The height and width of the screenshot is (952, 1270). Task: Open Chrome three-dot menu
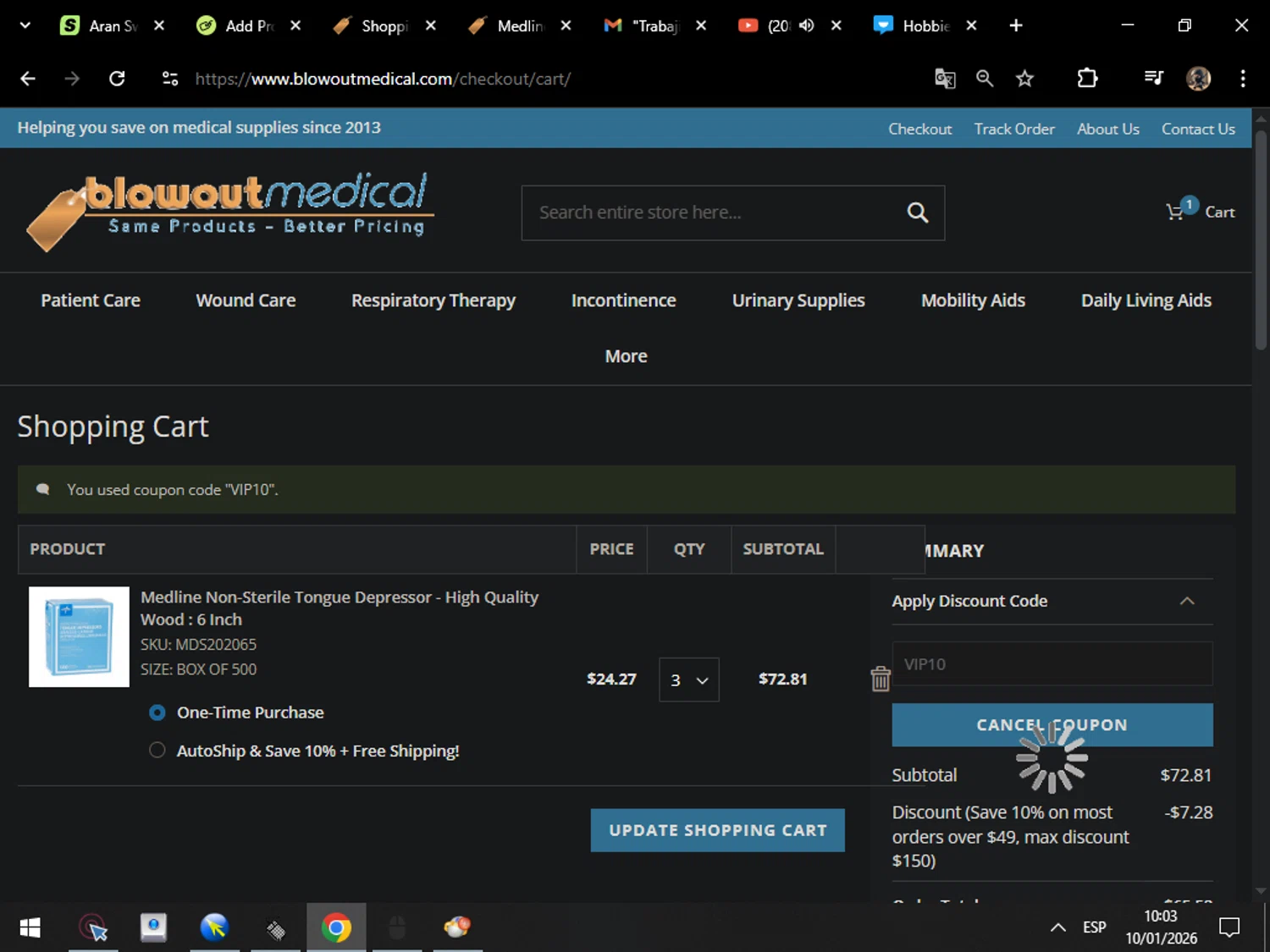point(1243,79)
